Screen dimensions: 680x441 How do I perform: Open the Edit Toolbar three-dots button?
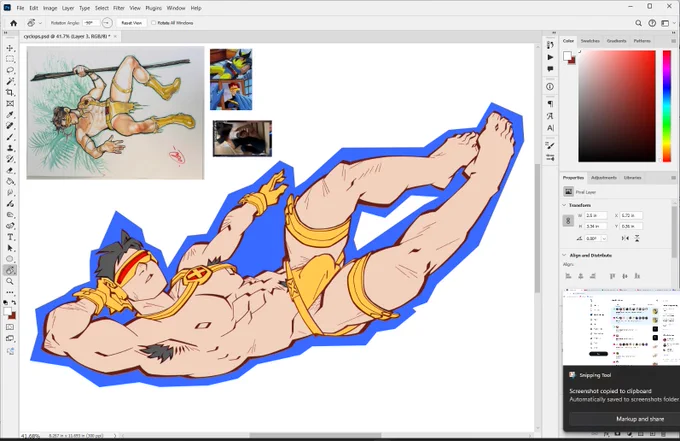coord(10,292)
